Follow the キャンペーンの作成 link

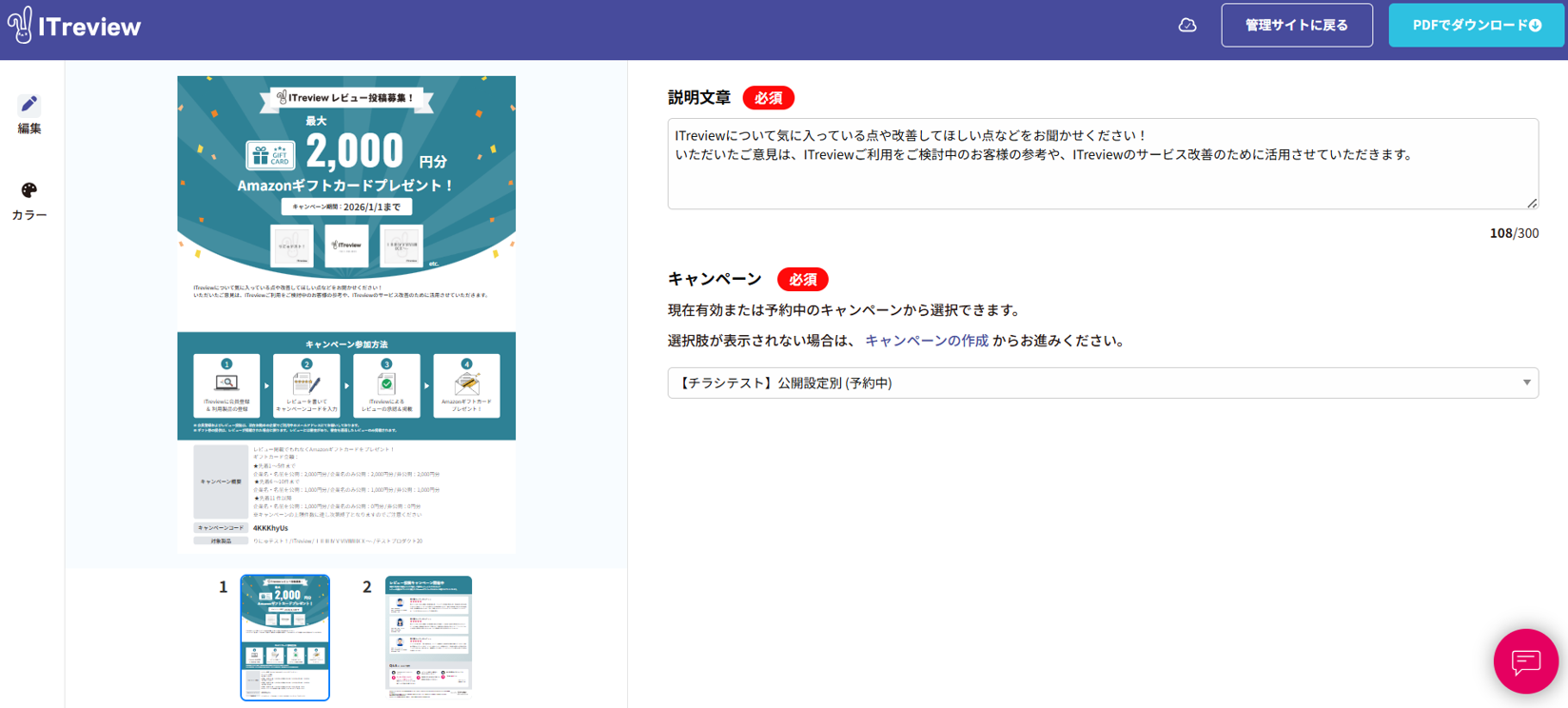[x=926, y=341]
